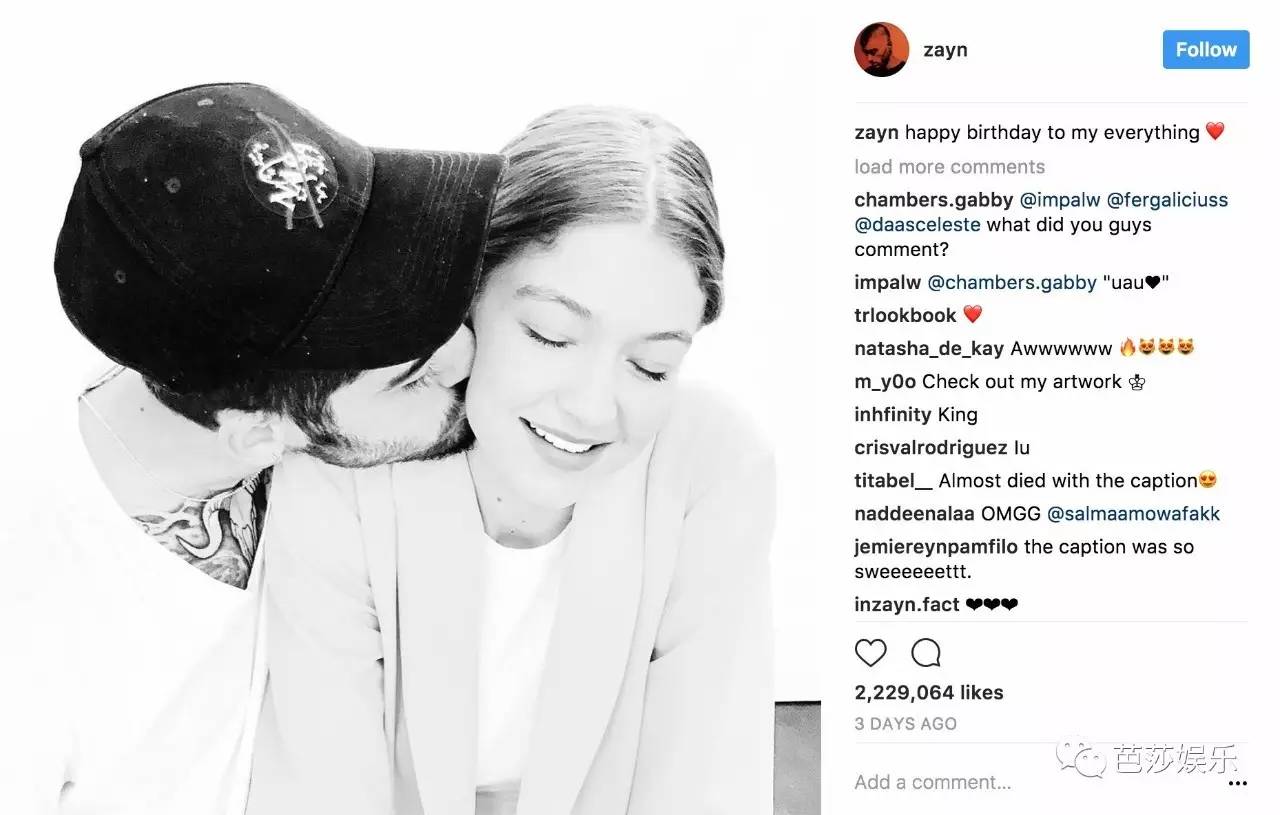Screen dimensions: 1280x815
Task: Open inzayn.fact commenter profile
Action: tap(907, 604)
